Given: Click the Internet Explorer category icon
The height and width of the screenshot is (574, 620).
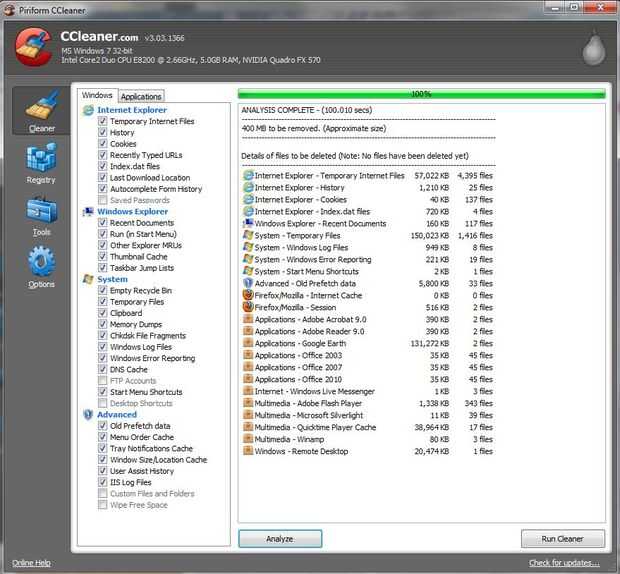Looking at the screenshot, I should 88,110.
